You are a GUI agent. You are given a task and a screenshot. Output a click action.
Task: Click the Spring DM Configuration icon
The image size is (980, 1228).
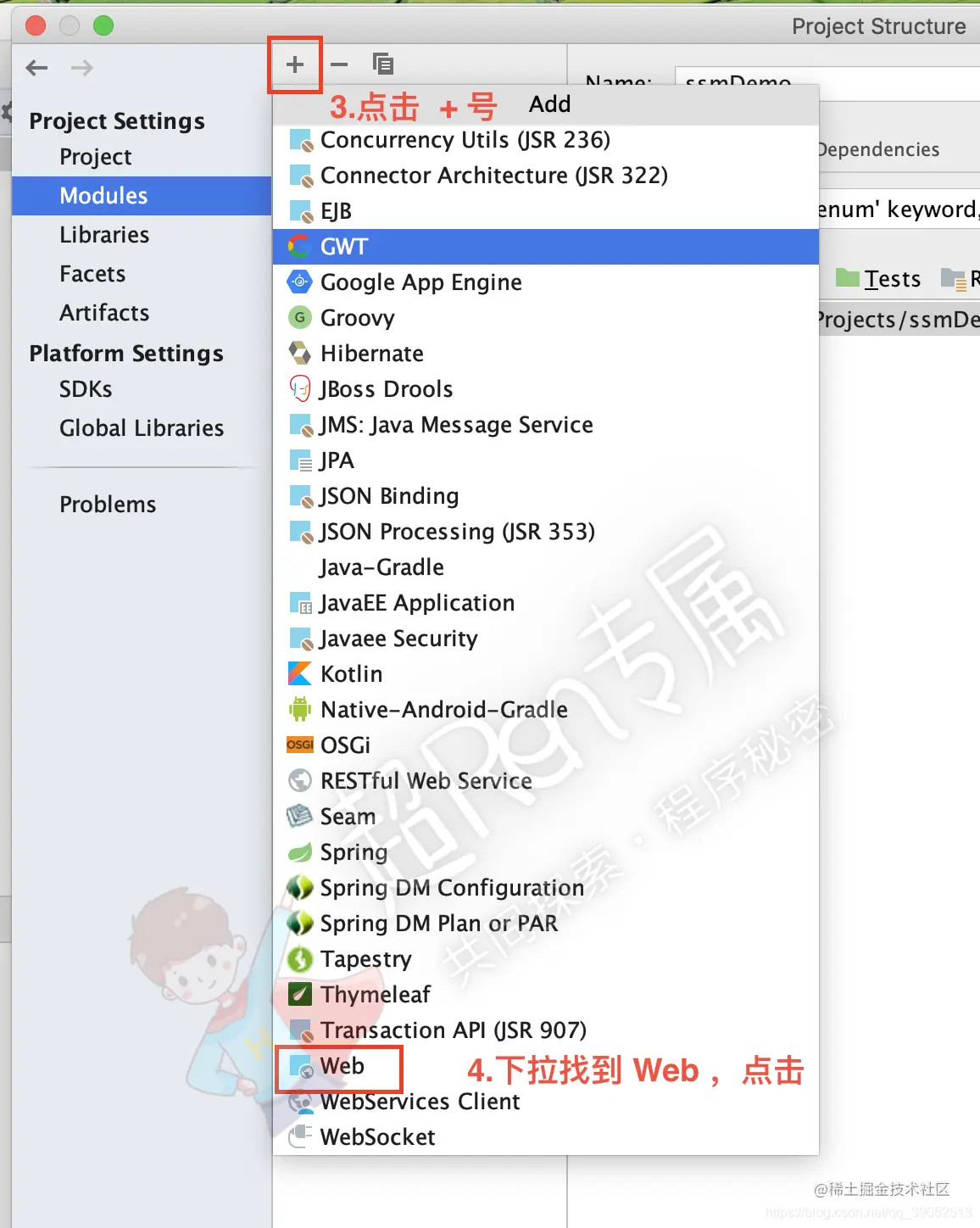coord(300,888)
